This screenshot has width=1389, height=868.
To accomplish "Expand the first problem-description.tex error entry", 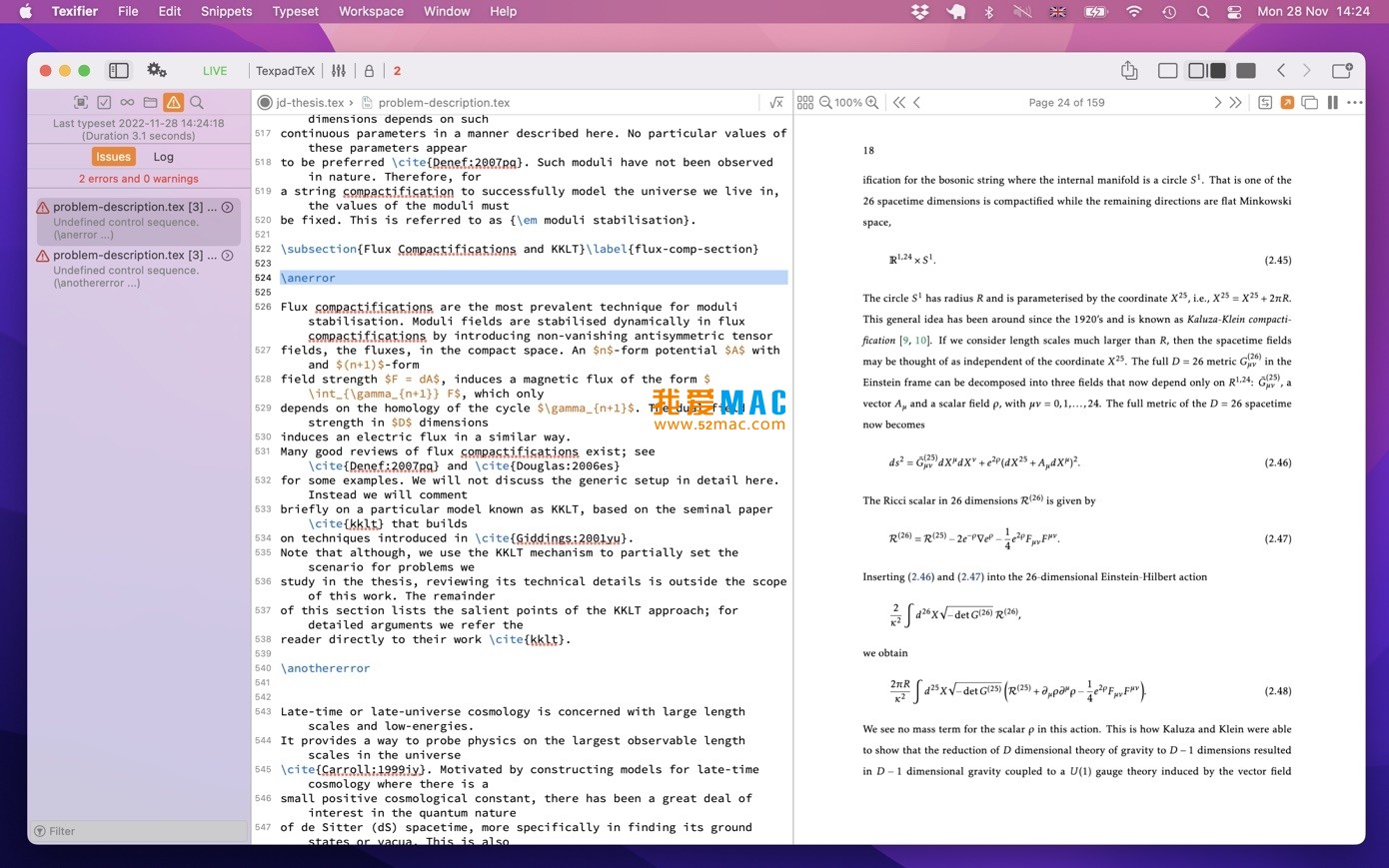I will [x=228, y=207].
